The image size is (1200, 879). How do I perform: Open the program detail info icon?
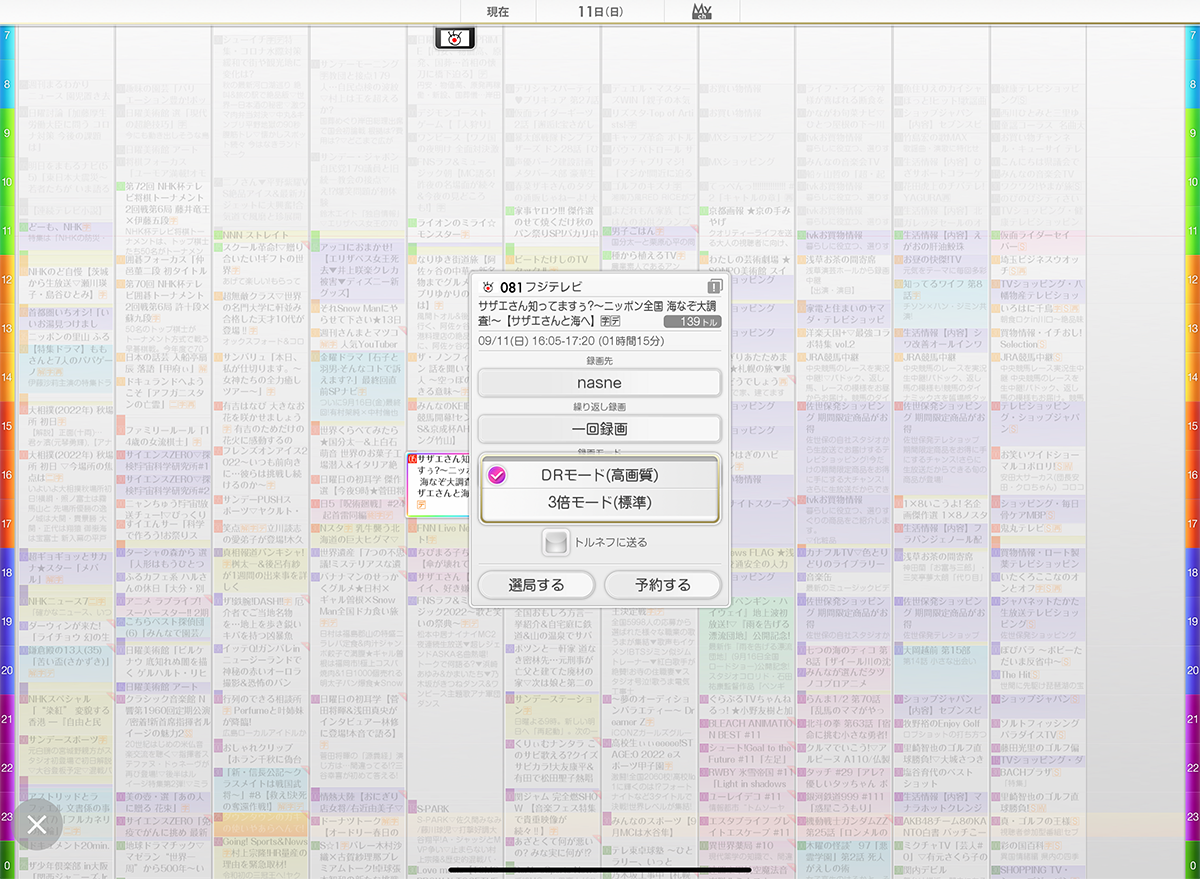pyautogui.click(x=714, y=287)
